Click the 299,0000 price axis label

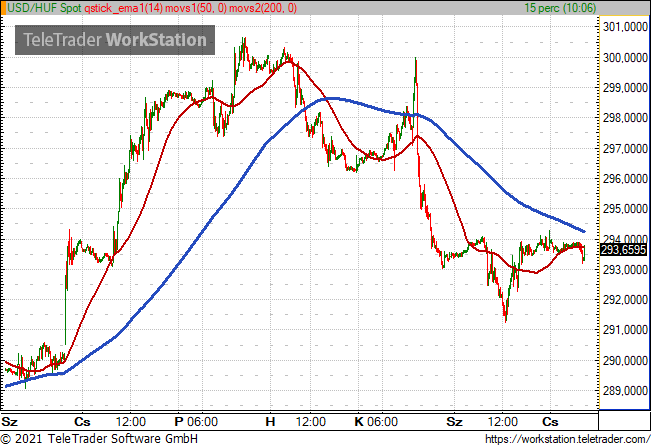pos(625,88)
